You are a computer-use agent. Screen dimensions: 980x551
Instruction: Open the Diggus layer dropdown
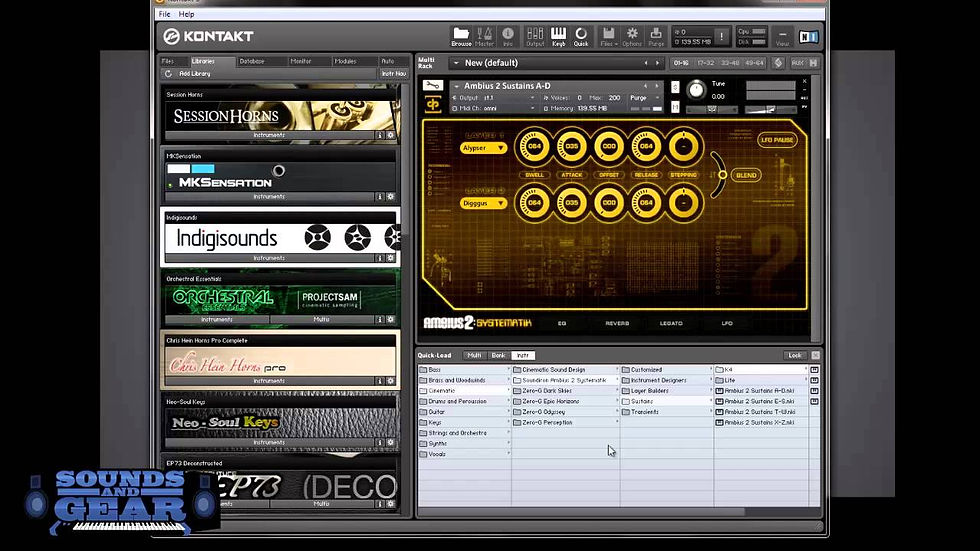pos(483,203)
